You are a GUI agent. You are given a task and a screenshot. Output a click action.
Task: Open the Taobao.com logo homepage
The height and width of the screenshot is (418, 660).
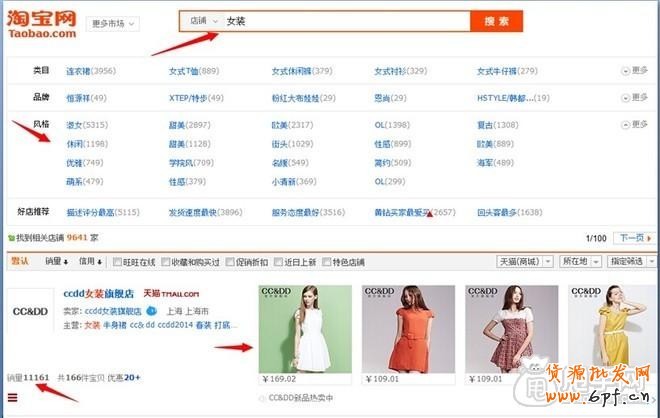41,24
